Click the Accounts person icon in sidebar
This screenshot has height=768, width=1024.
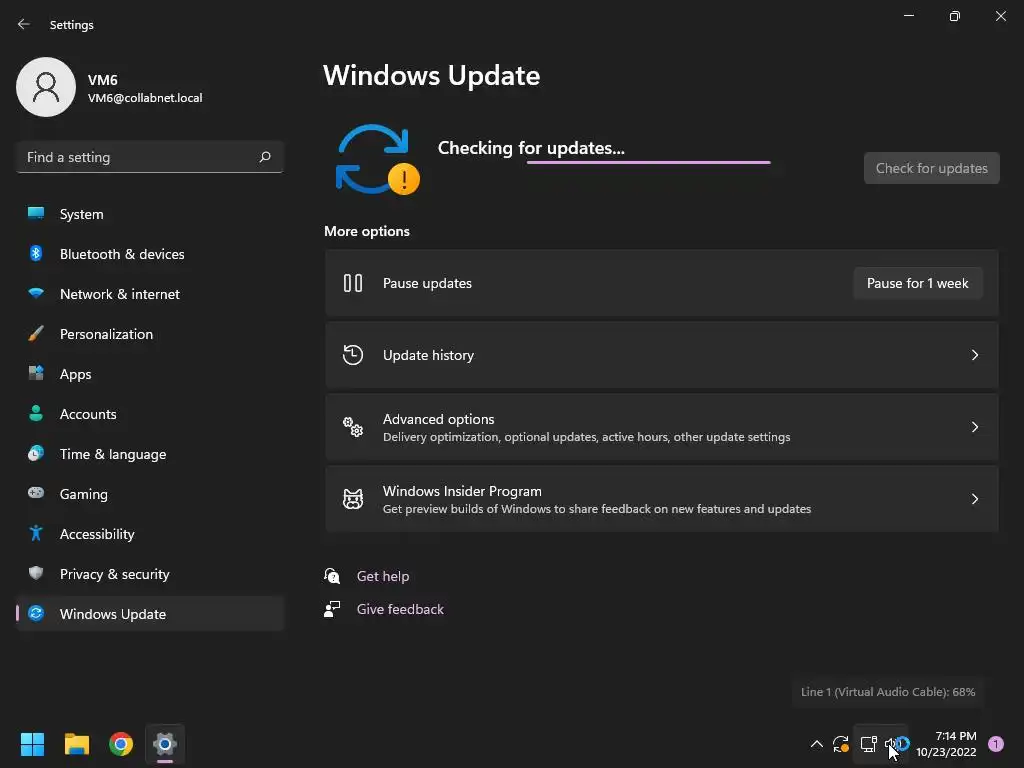36,413
